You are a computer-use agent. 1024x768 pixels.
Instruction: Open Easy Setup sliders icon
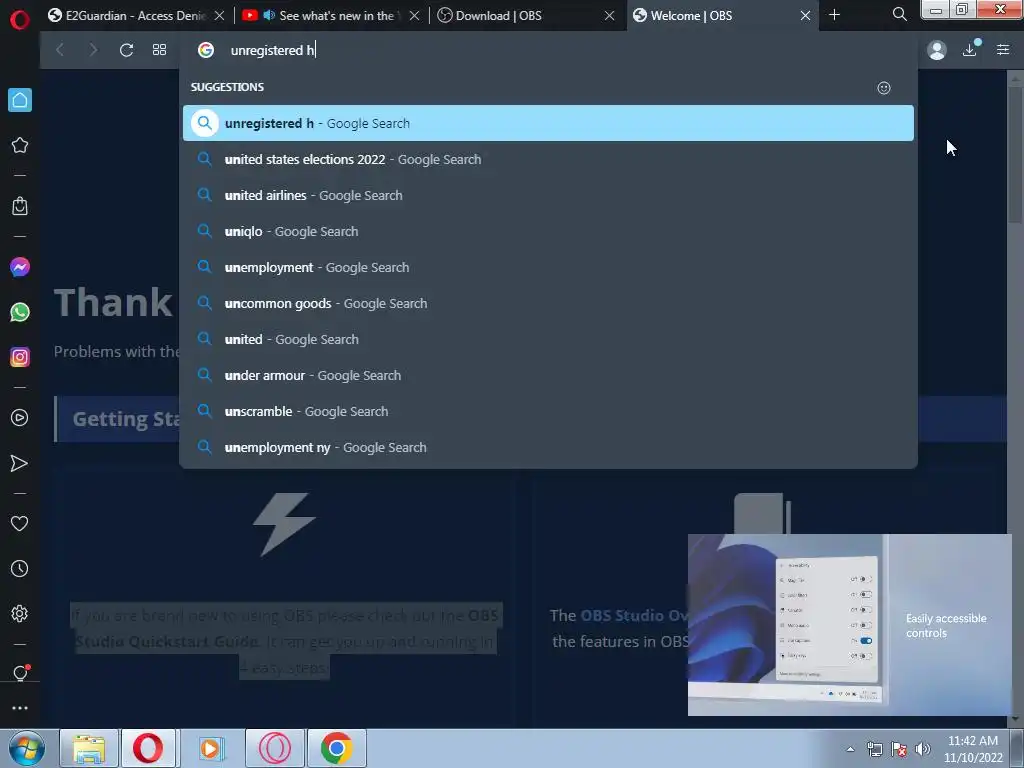tap(1003, 50)
